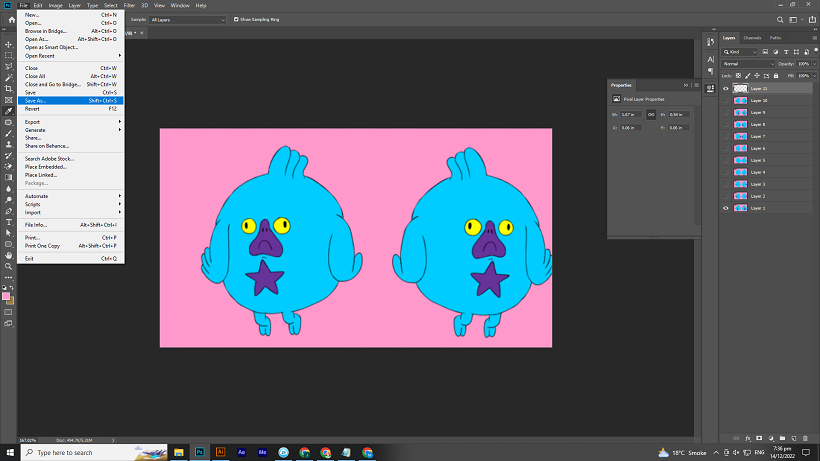Choose Save As from the File menu
The image size is (820, 461).
[x=71, y=100]
